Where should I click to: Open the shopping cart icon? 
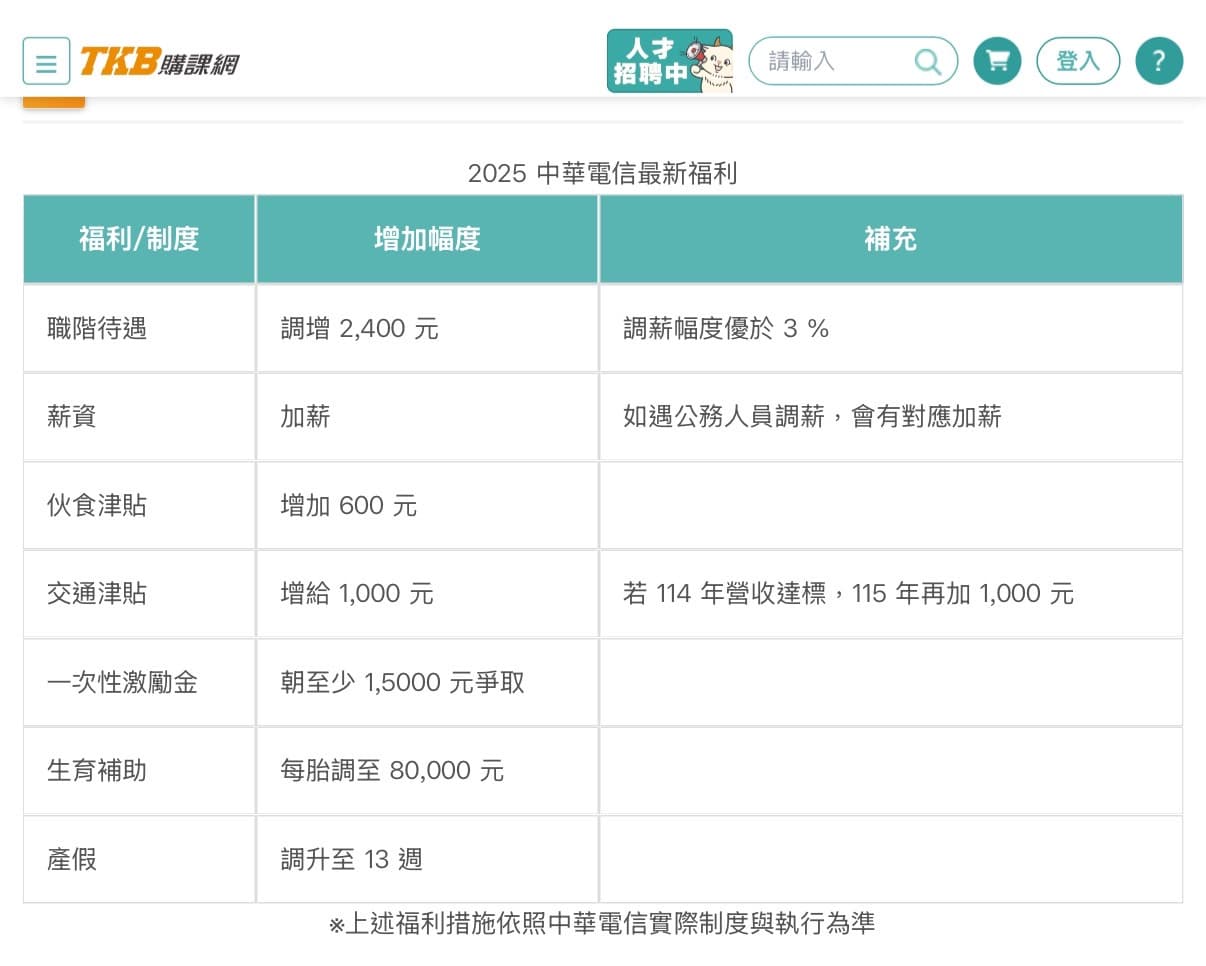997,61
